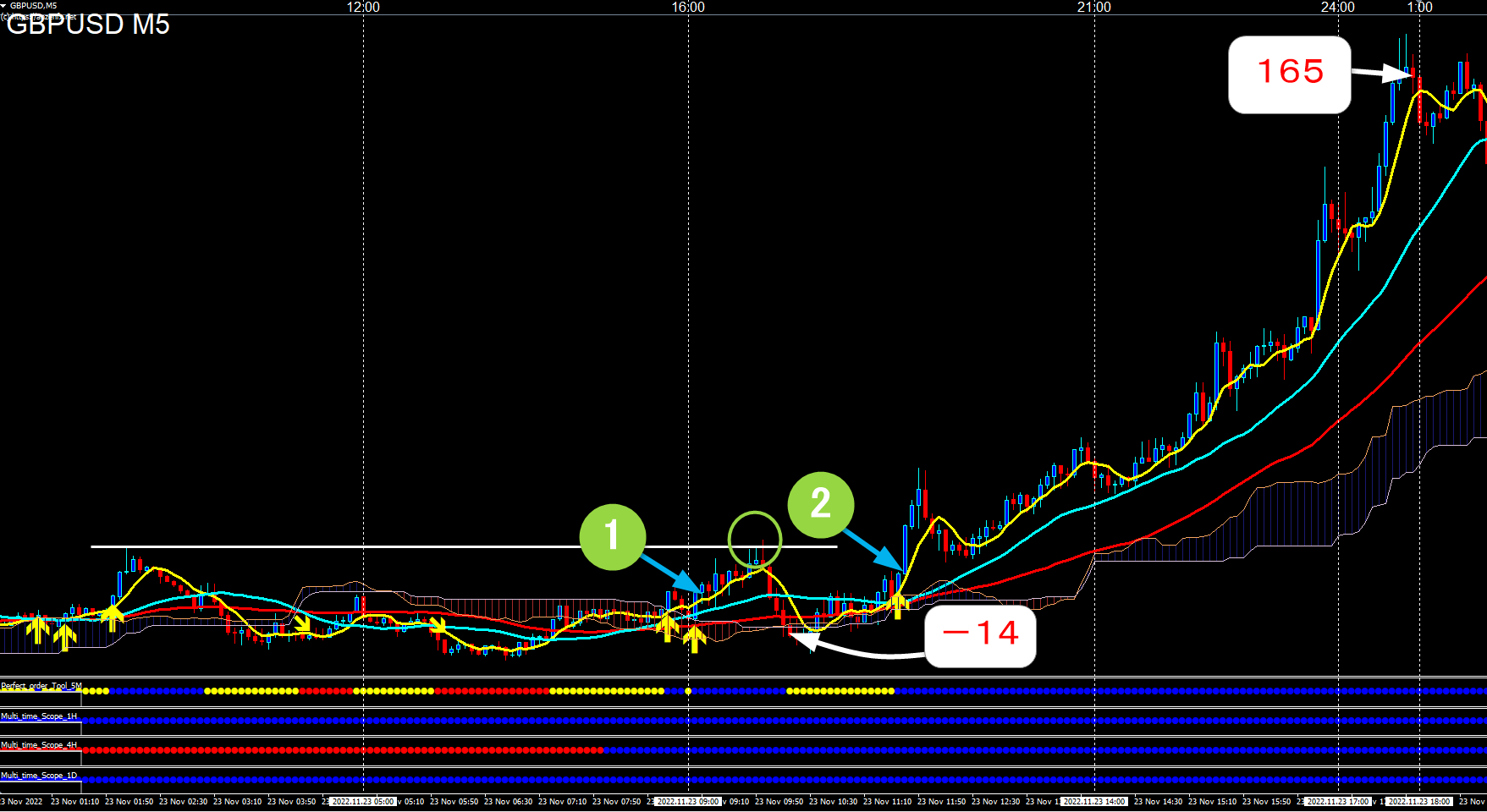
Task: Open the chart dropdown triangle beside GBPUSD,M5
Action: (x=3, y=5)
